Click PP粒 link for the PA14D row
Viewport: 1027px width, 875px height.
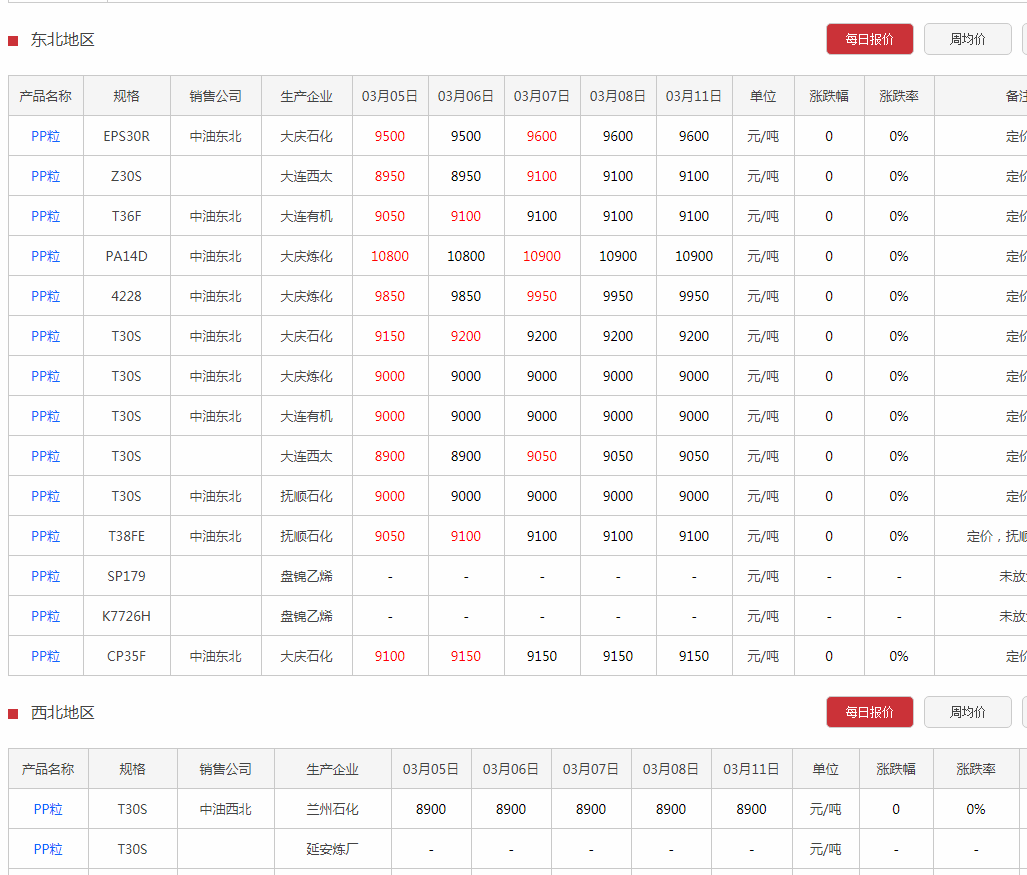tap(46, 256)
